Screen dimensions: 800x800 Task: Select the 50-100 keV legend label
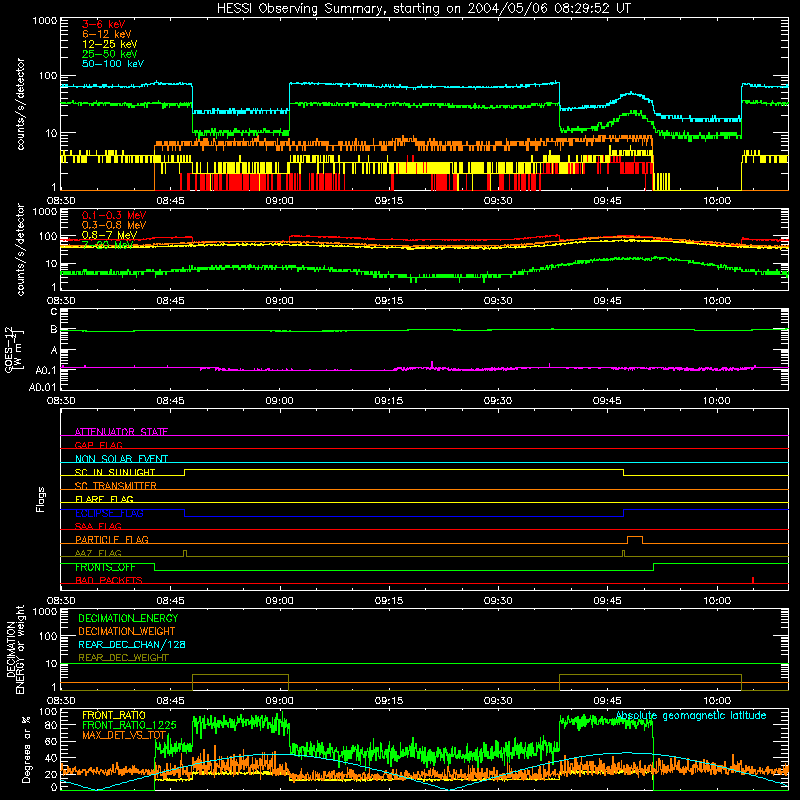coord(113,64)
